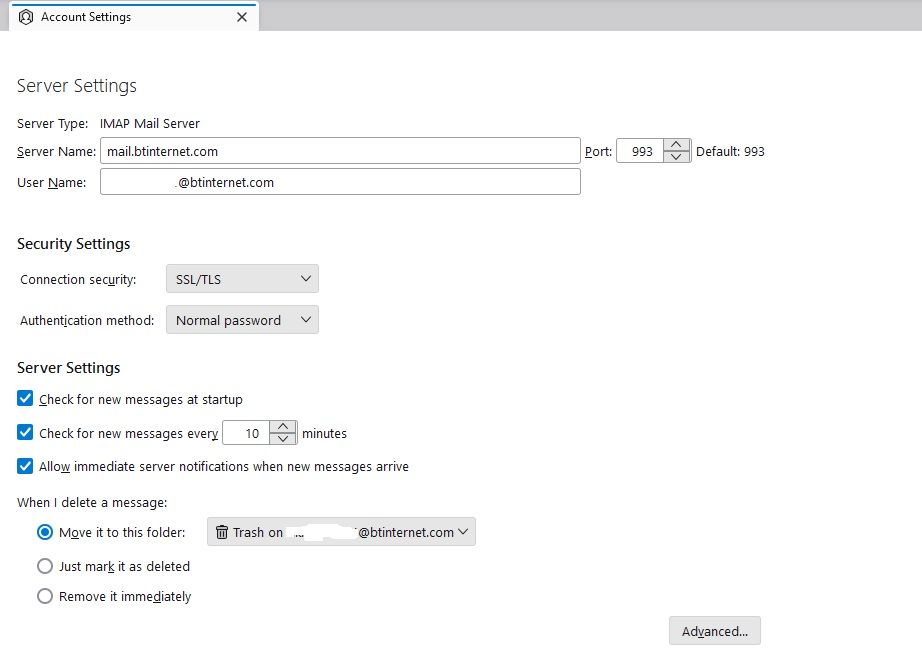Choose Remove it immediately option
This screenshot has width=922, height=667.
(45, 596)
